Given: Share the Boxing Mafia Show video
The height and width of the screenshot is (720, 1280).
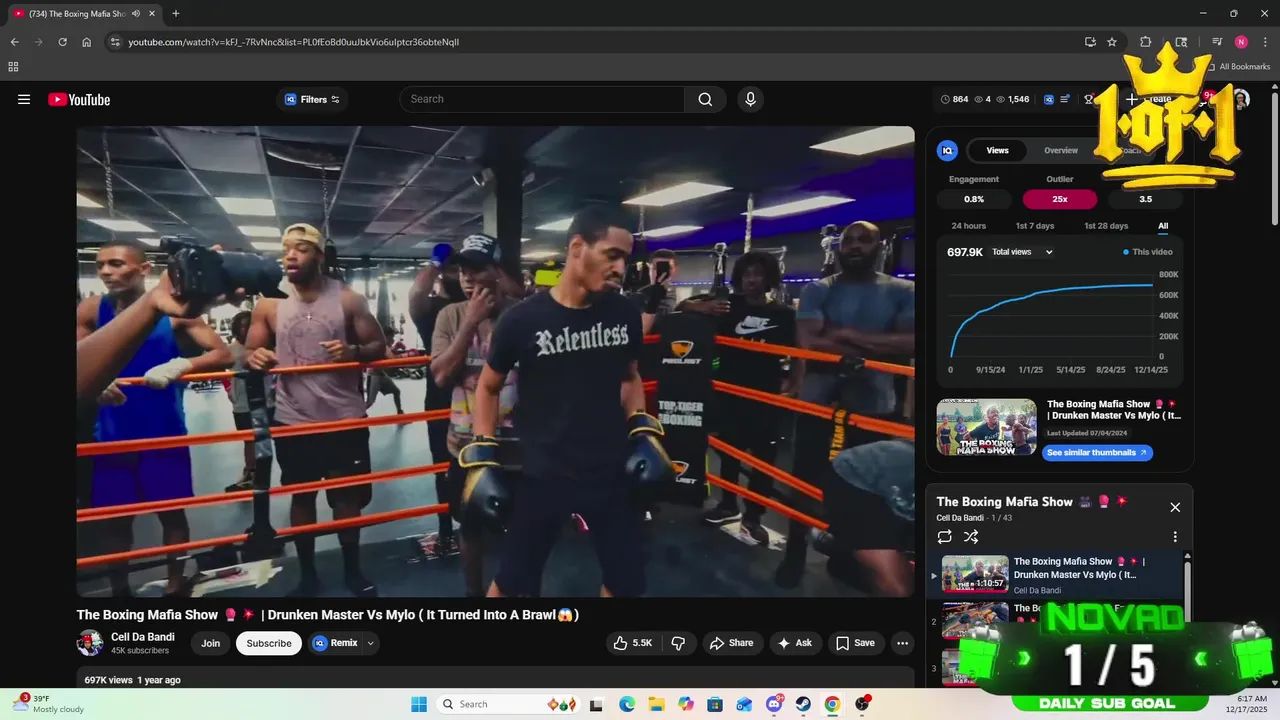Looking at the screenshot, I should click(x=731, y=643).
